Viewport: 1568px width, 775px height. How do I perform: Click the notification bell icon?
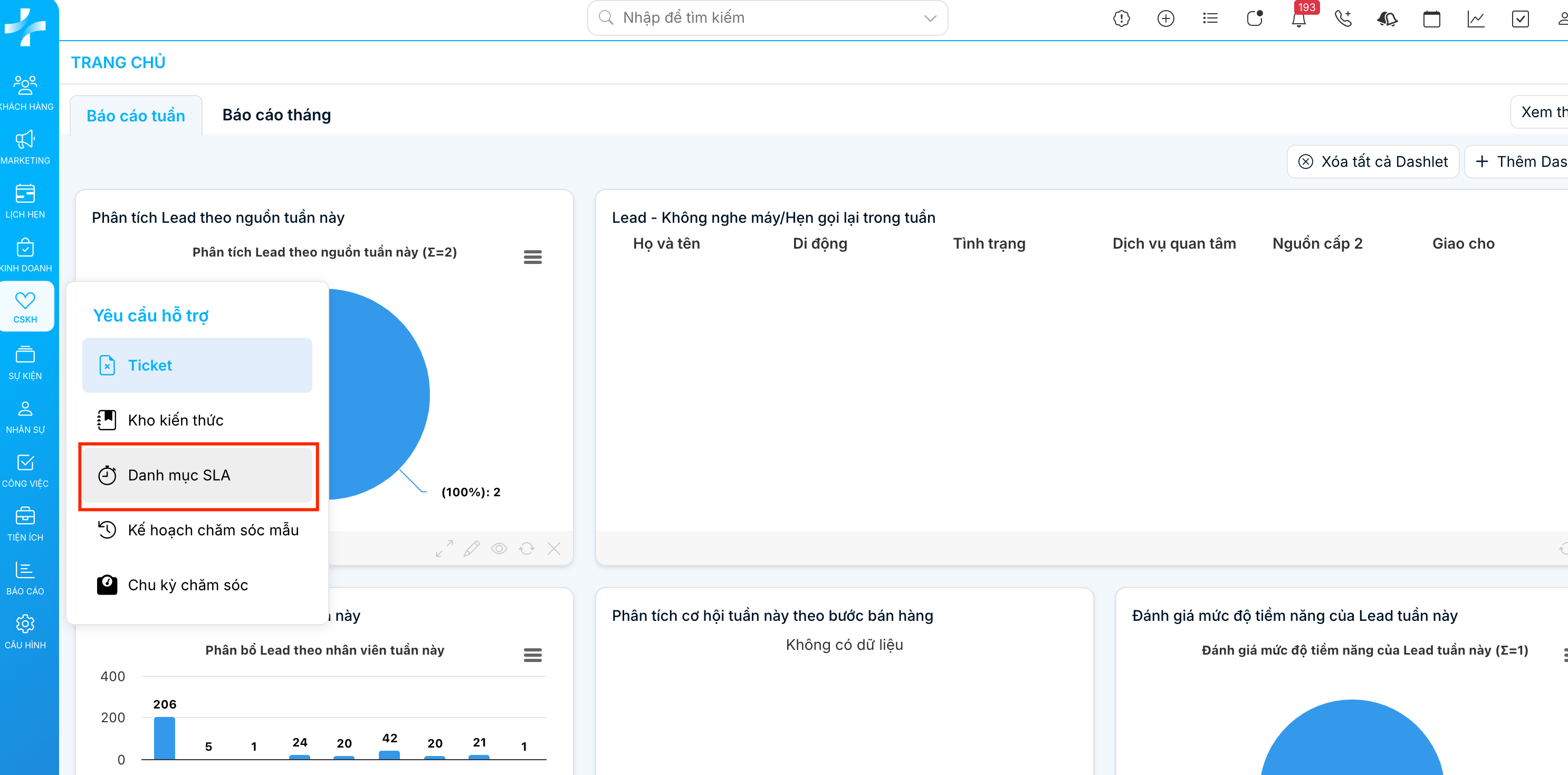point(1298,19)
